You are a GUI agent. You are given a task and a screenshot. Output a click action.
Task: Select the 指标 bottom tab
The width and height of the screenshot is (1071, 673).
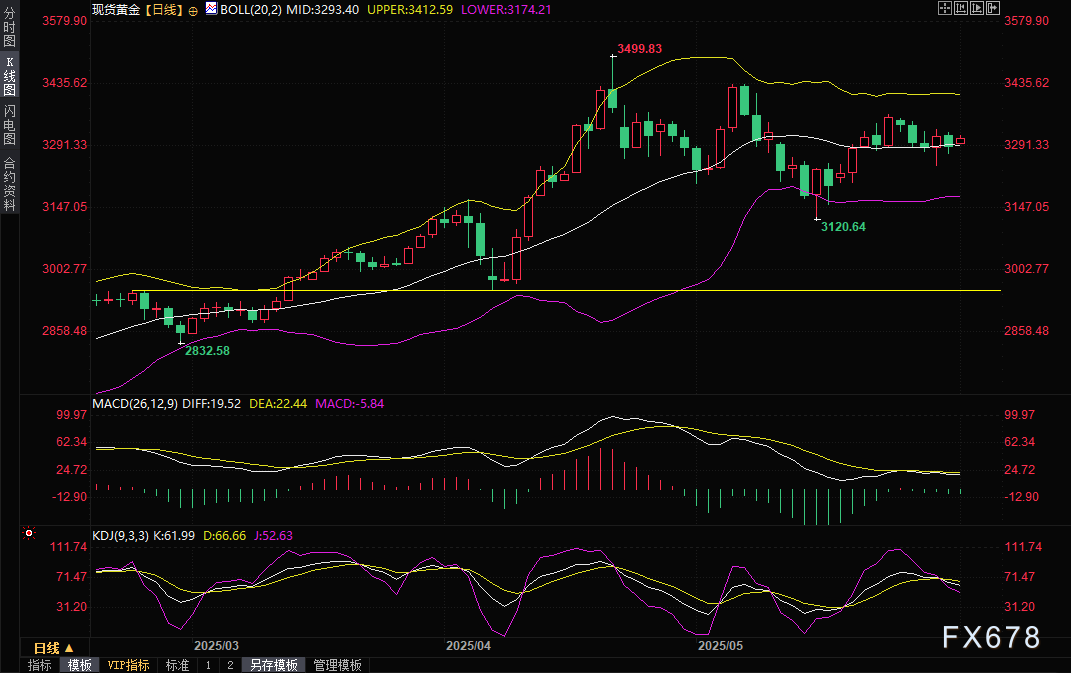click(x=40, y=665)
